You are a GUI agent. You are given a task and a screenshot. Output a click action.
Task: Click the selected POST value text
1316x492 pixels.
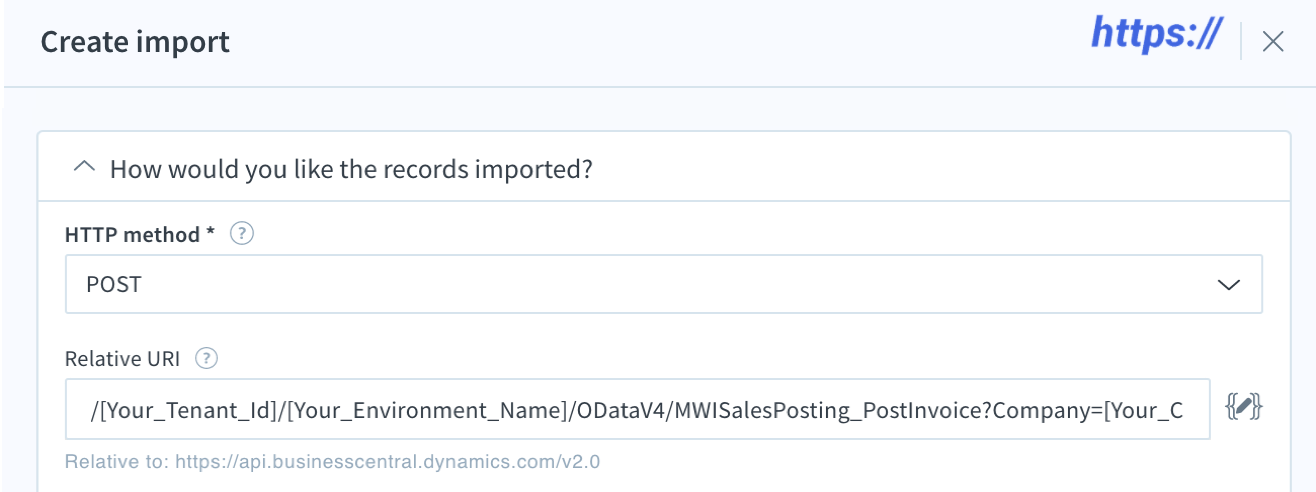pos(114,285)
